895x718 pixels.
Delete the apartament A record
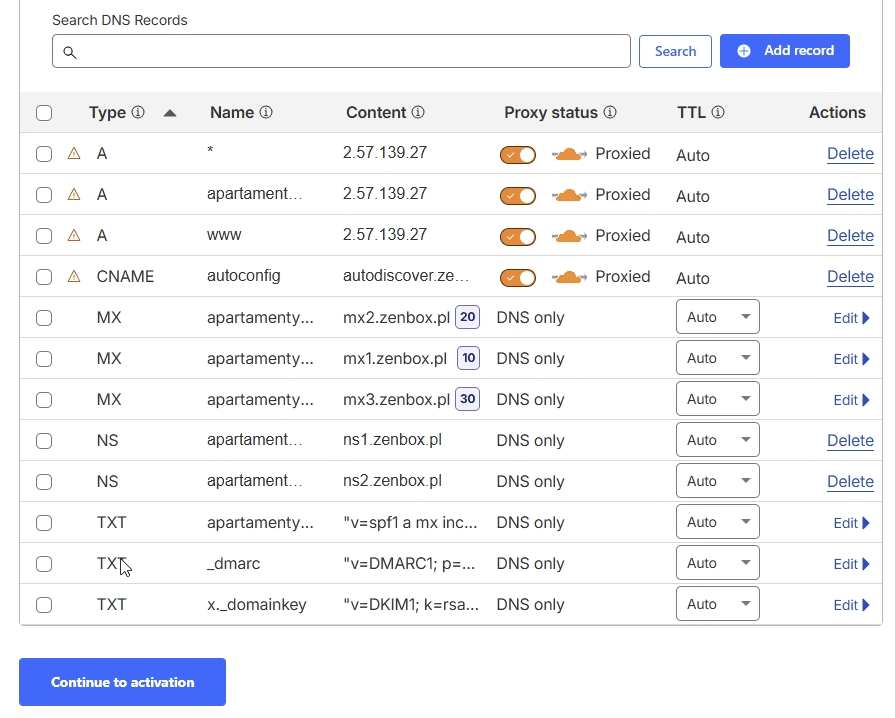pos(850,195)
